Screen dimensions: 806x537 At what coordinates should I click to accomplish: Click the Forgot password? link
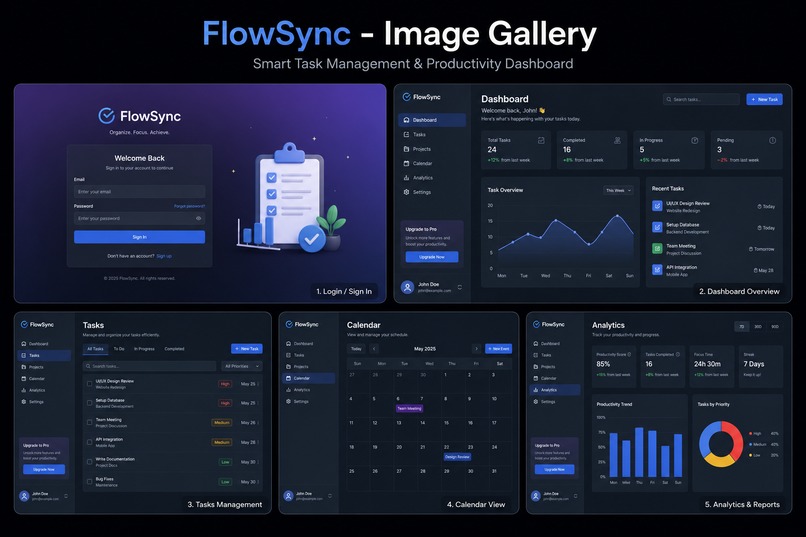pyautogui.click(x=189, y=206)
